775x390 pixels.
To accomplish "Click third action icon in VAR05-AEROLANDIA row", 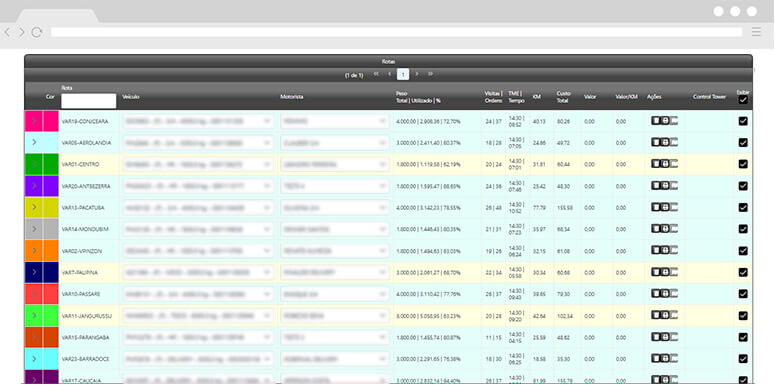I will coord(674,142).
